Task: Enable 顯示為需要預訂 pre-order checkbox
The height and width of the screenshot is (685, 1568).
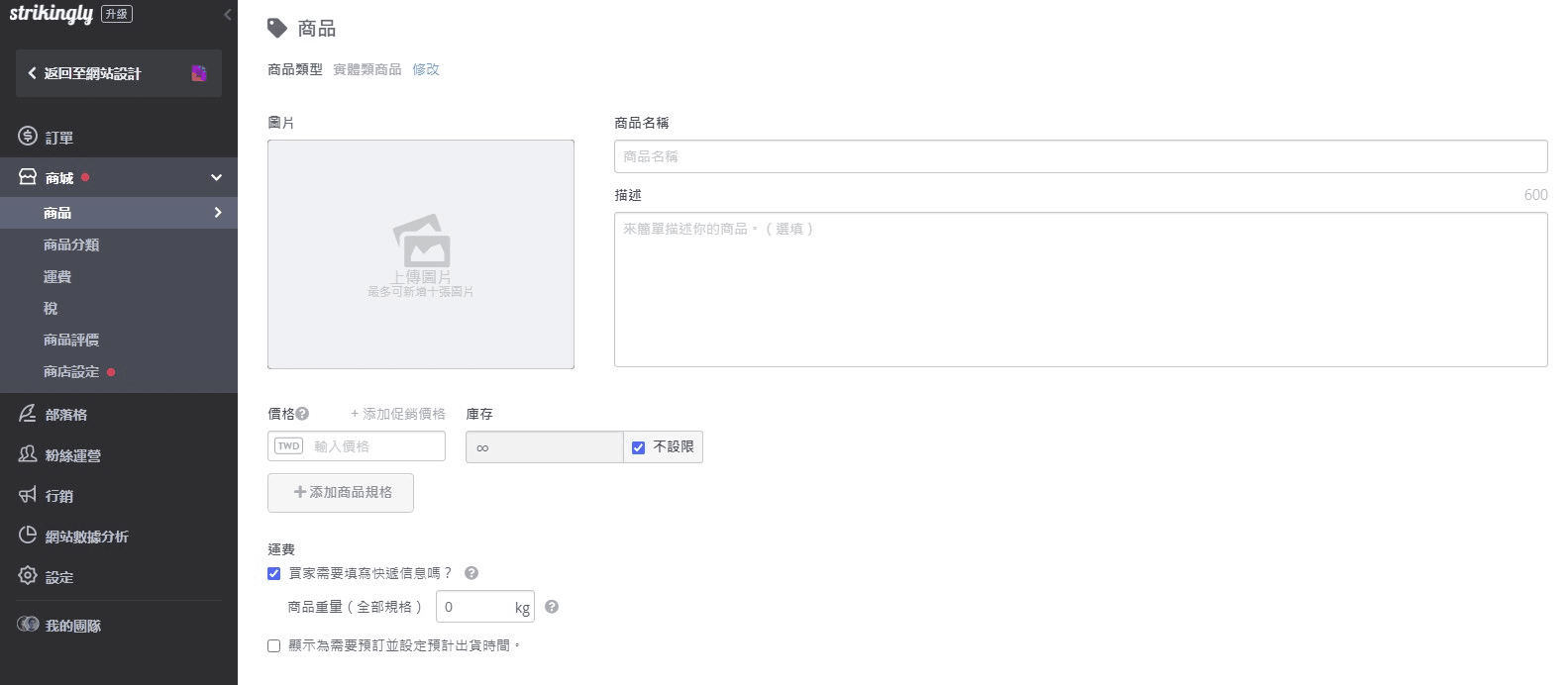Action: tap(274, 645)
